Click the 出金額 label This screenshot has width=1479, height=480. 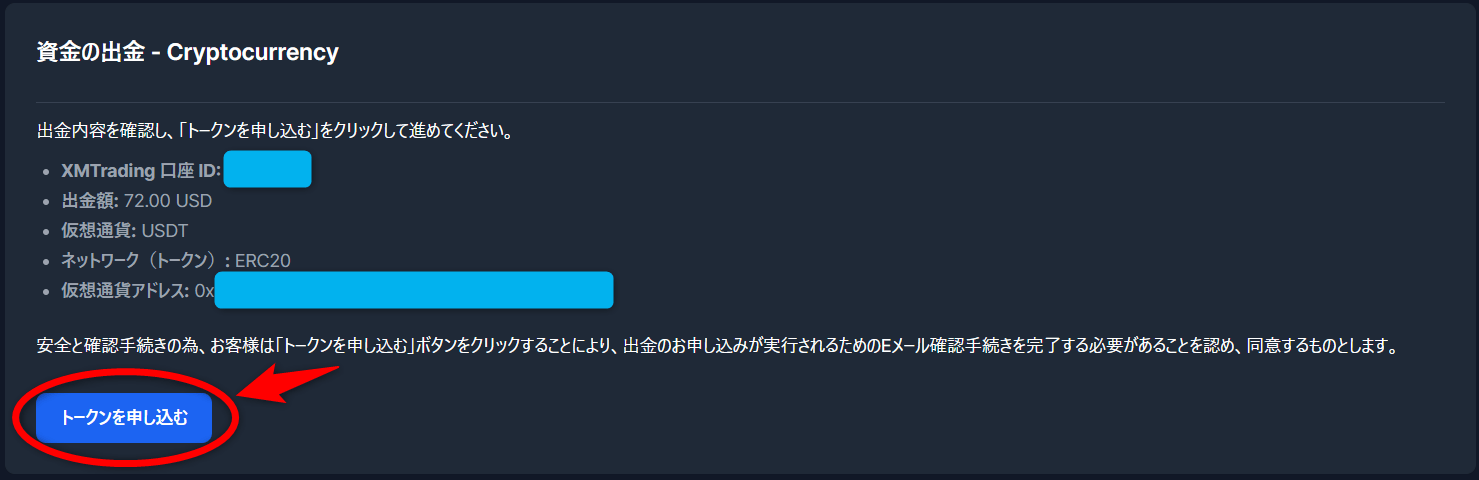click(x=89, y=201)
